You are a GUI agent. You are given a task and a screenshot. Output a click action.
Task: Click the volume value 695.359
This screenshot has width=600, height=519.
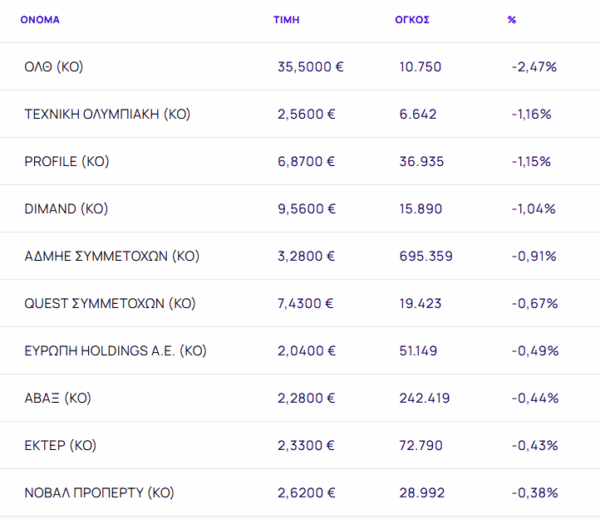(x=426, y=256)
